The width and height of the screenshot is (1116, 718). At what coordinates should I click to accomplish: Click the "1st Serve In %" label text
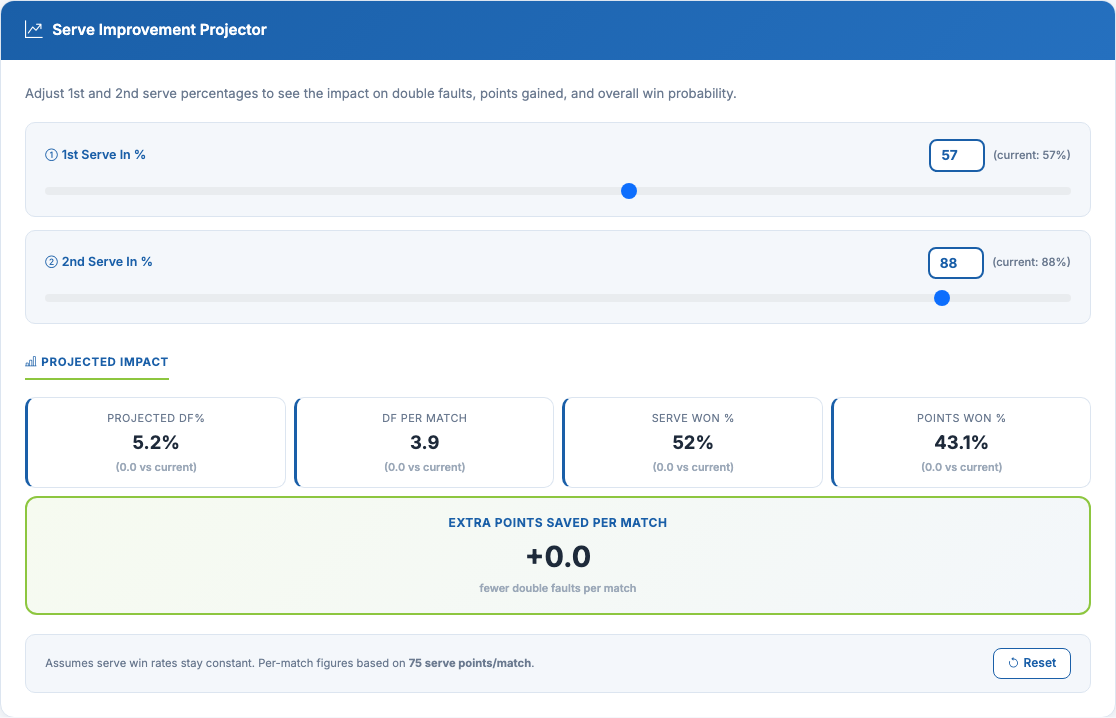[104, 155]
